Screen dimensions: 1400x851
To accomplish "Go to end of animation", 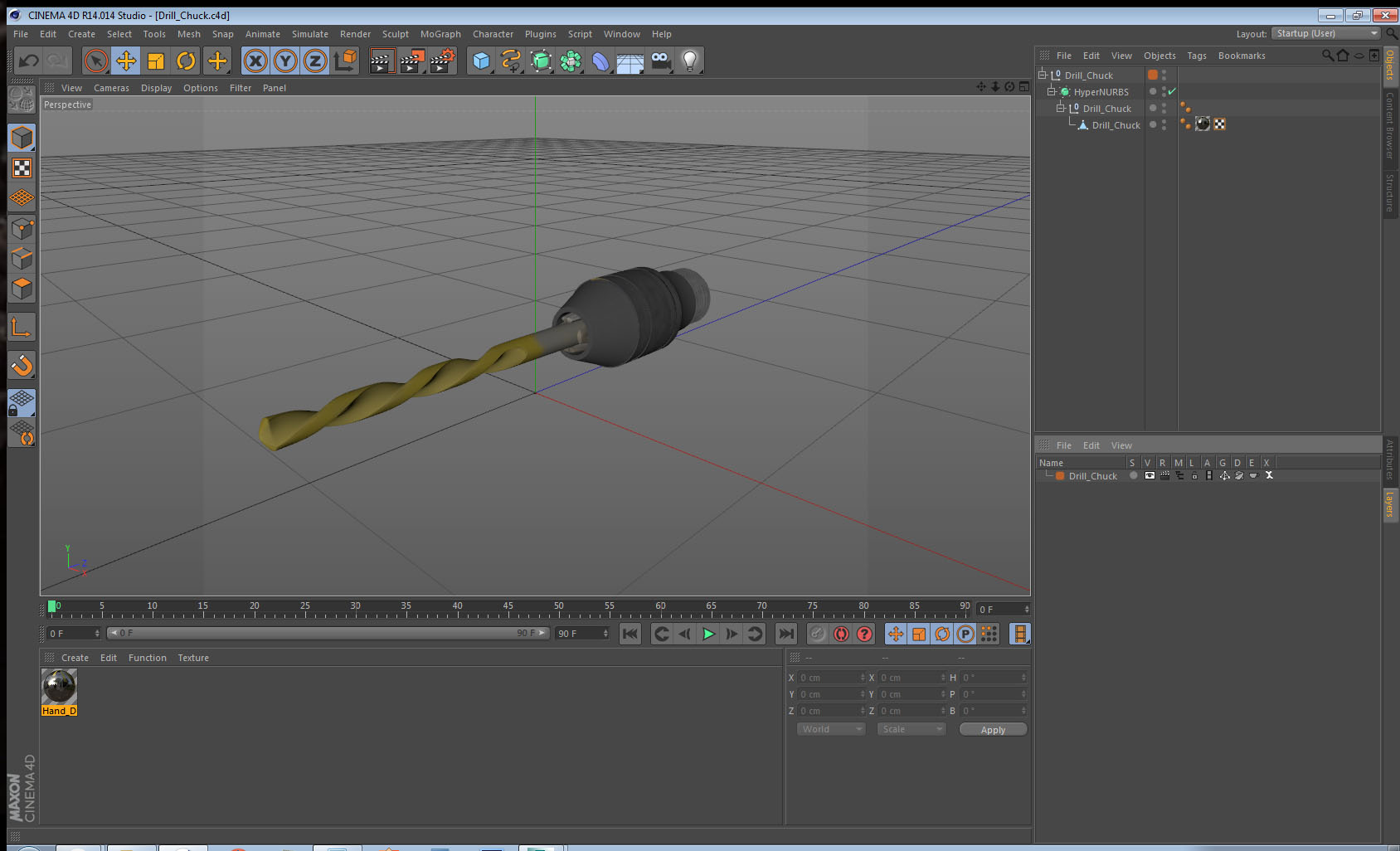I will pos(785,634).
